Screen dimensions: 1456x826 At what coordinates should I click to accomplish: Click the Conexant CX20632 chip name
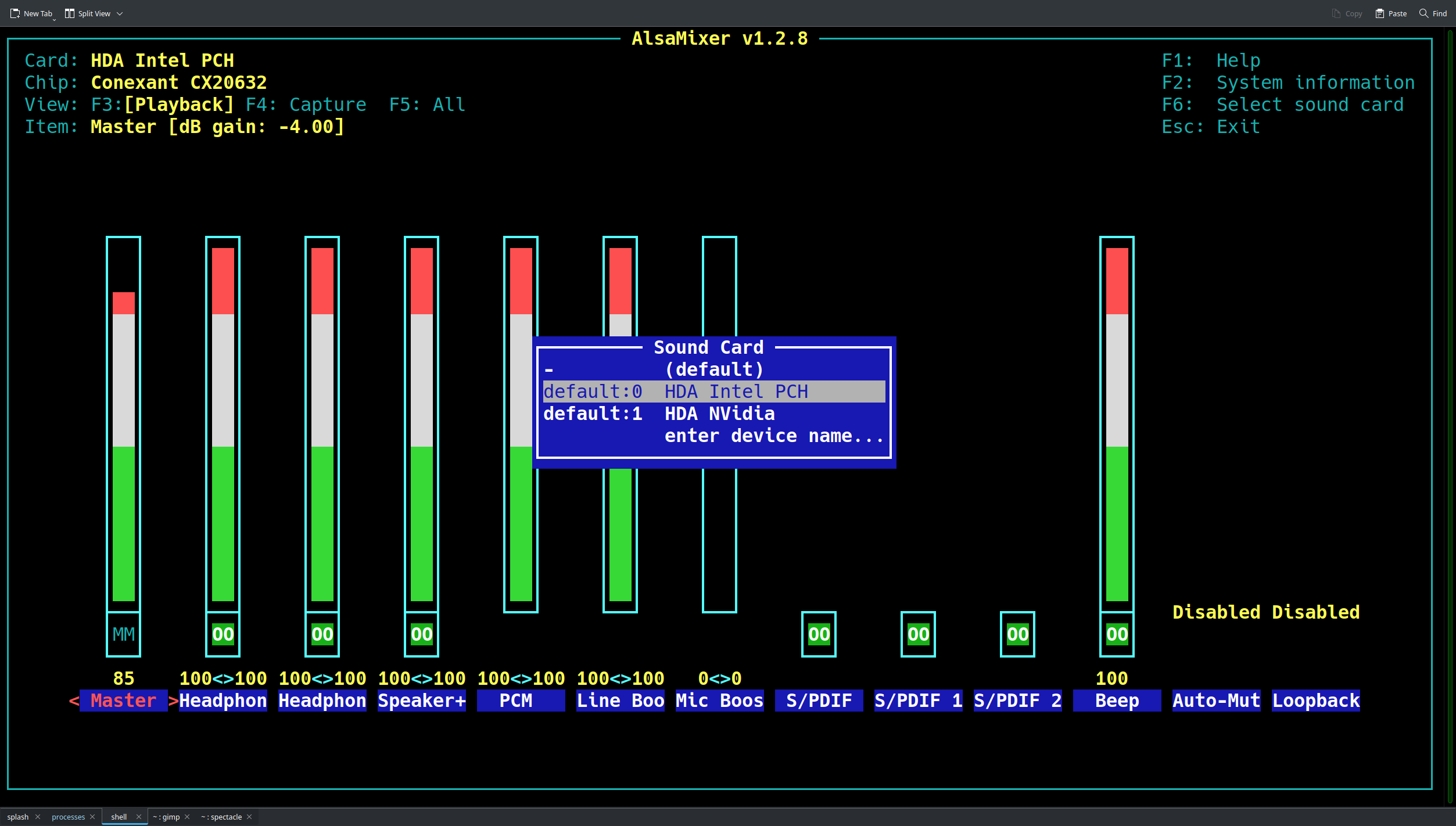(x=179, y=82)
